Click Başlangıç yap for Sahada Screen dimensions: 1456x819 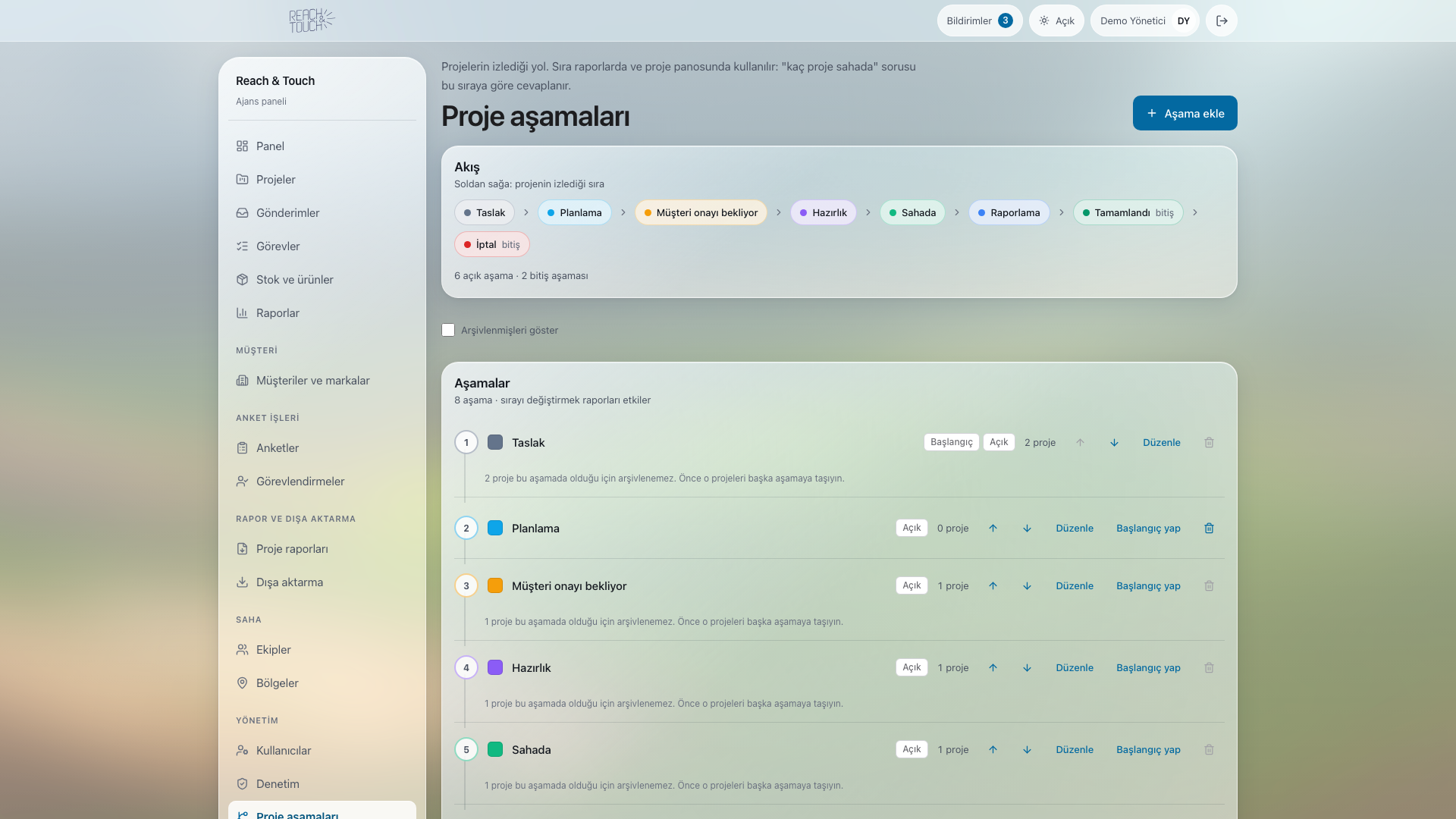pos(1148,749)
